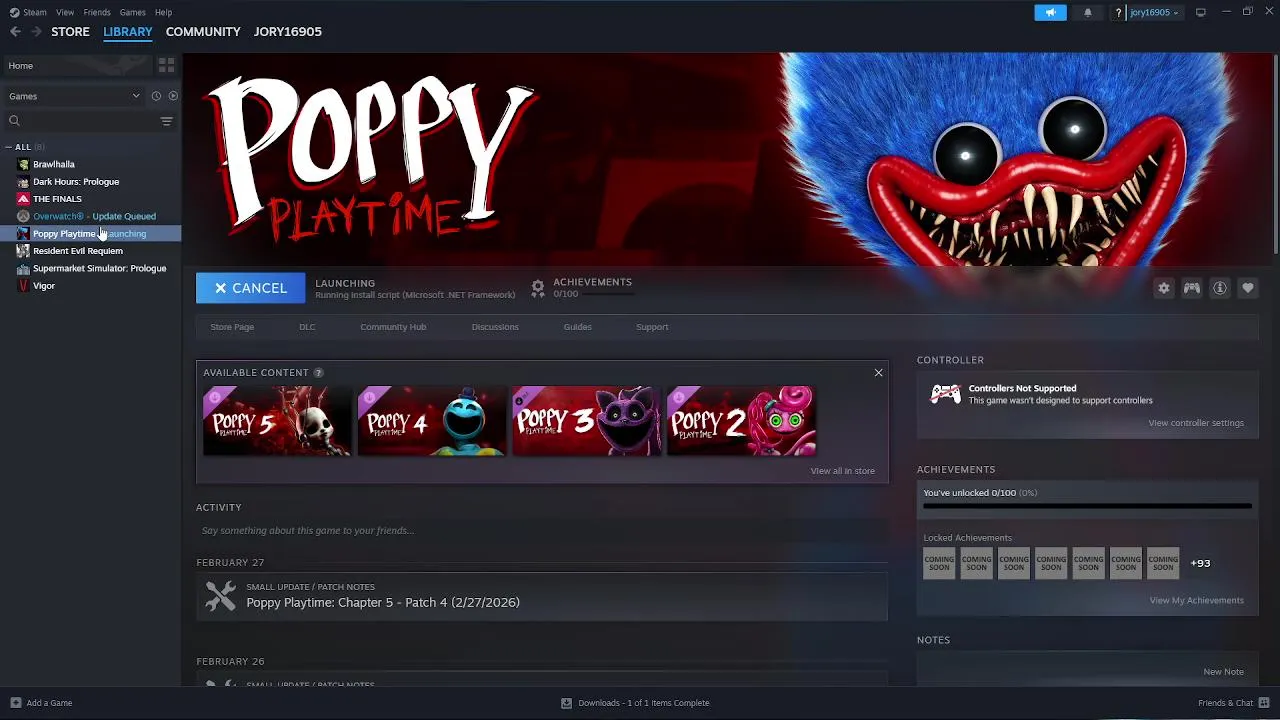Open the jory16905 account dropdown
Screen dimensions: 1280x720
[x=1154, y=12]
